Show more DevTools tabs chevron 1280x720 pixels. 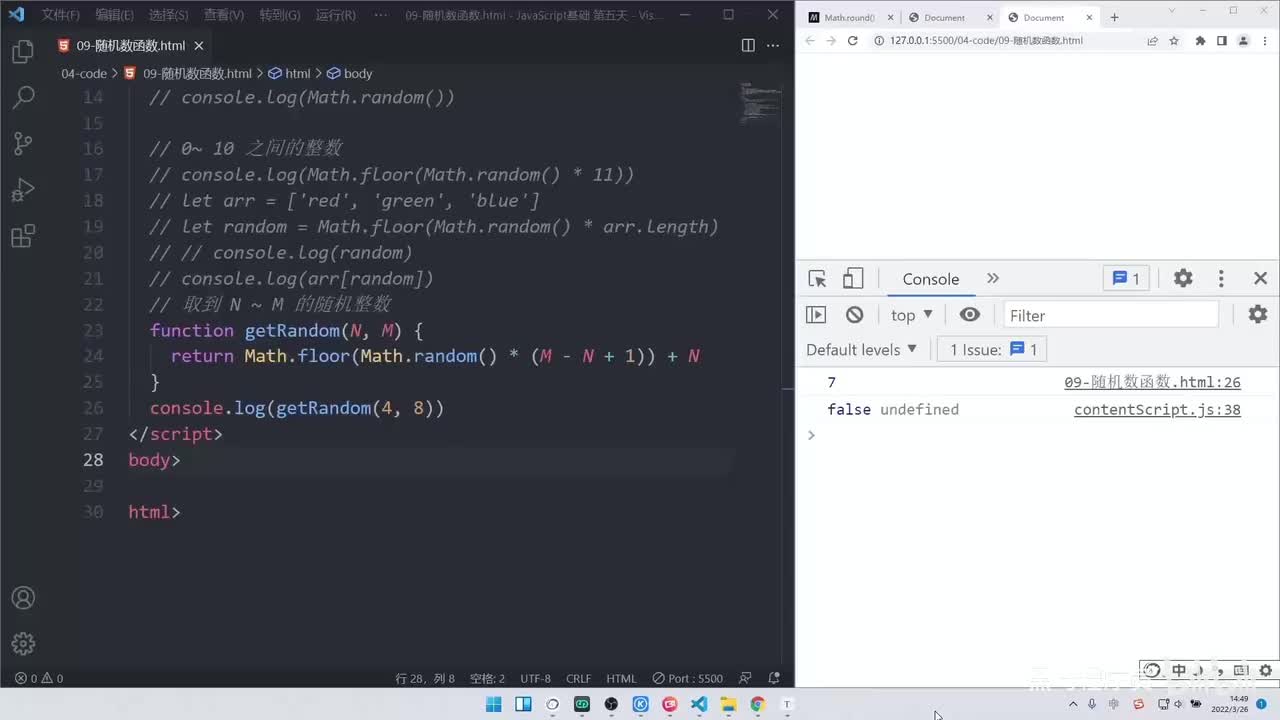993,279
